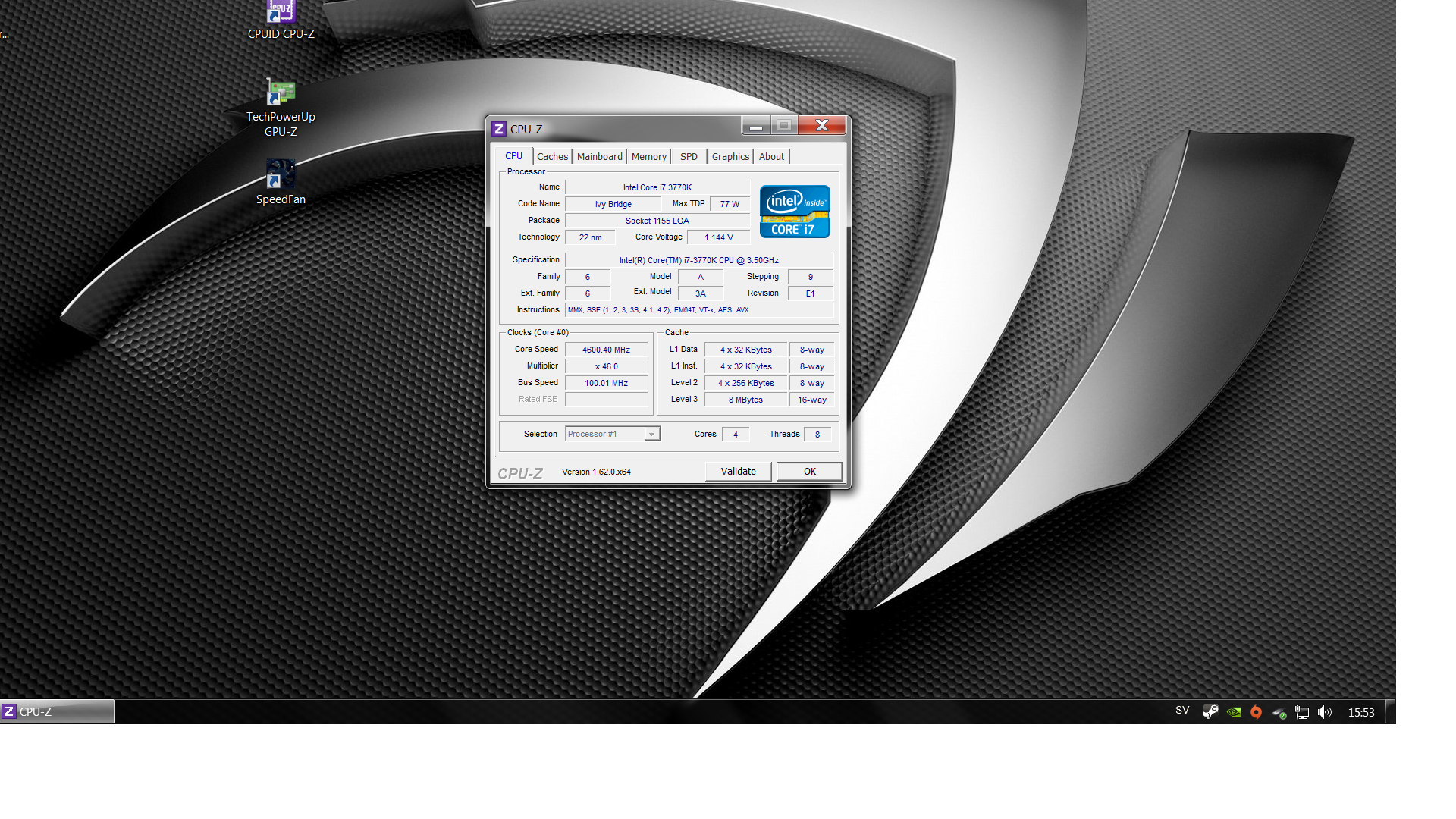The height and width of the screenshot is (819, 1456).
Task: Click the Revision value 'E1'
Action: [811, 293]
